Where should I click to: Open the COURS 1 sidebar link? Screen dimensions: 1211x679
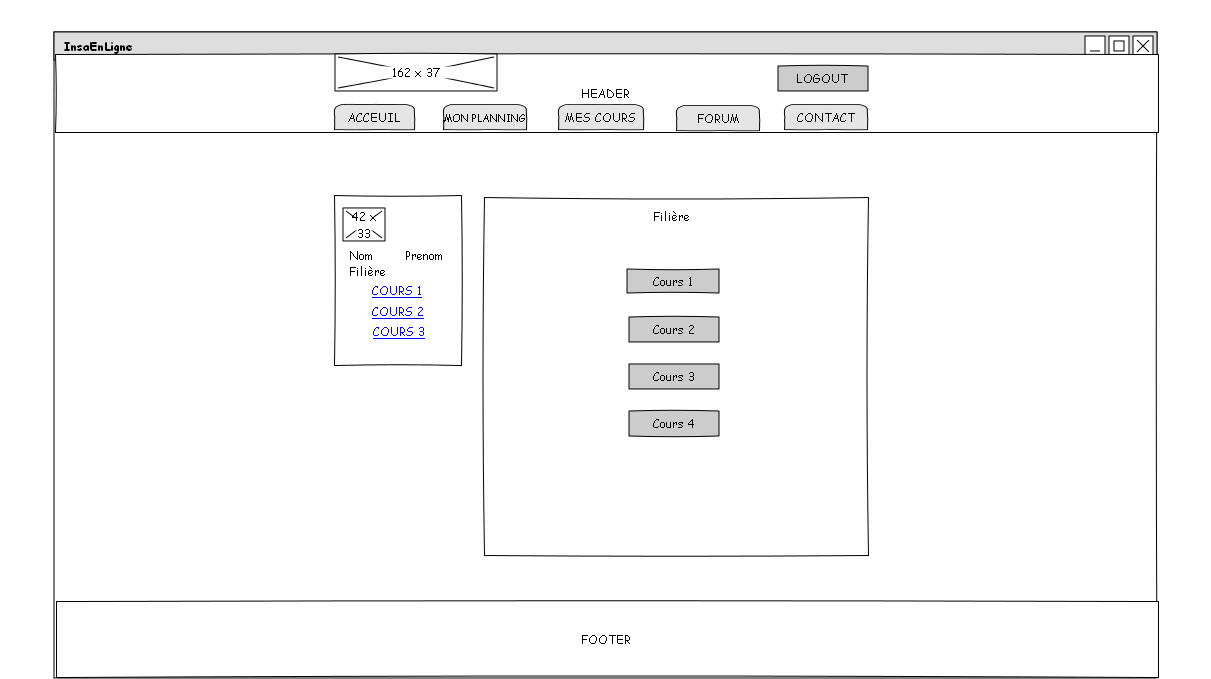[397, 291]
